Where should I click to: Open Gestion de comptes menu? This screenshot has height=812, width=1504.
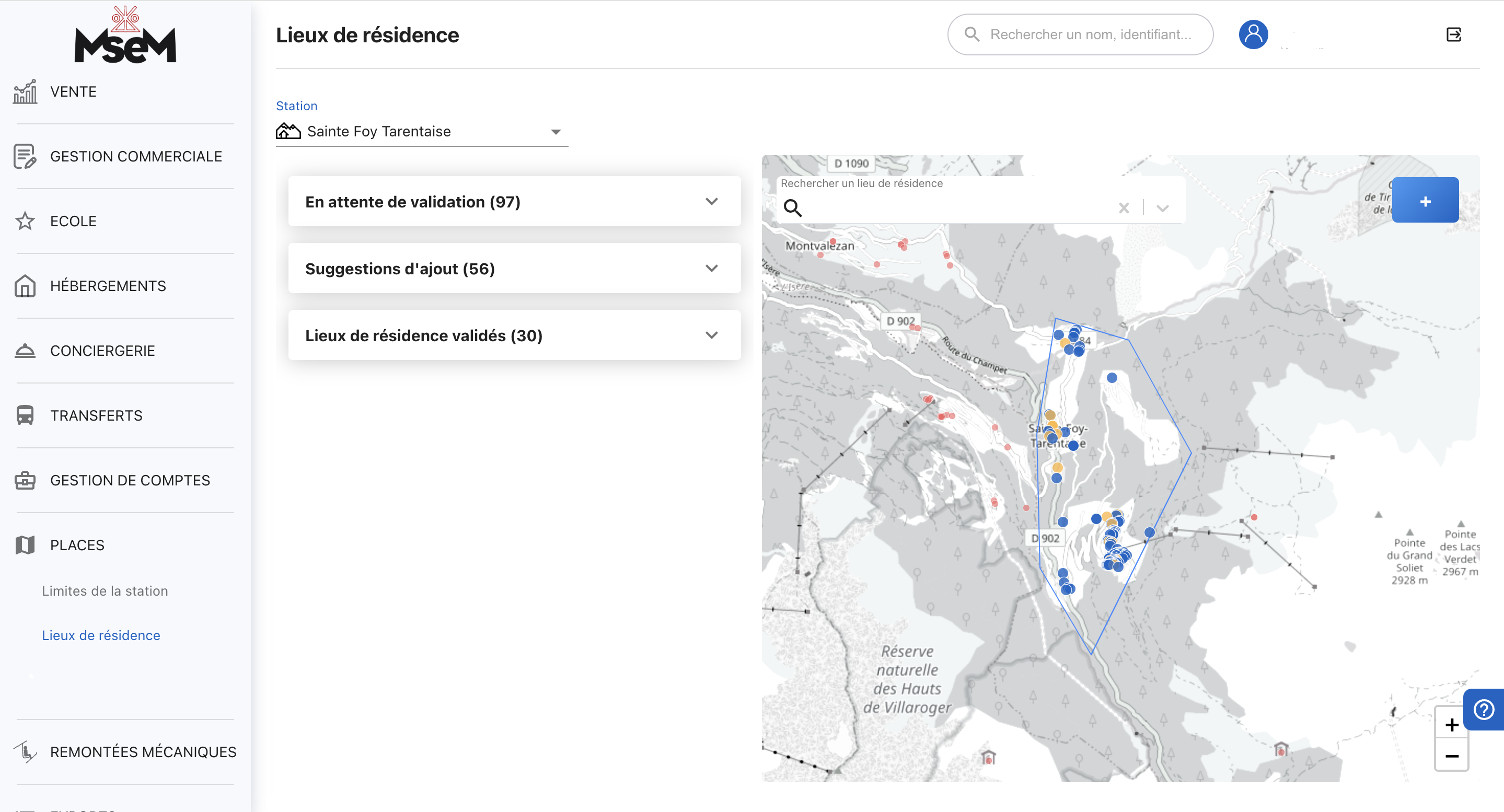(130, 480)
